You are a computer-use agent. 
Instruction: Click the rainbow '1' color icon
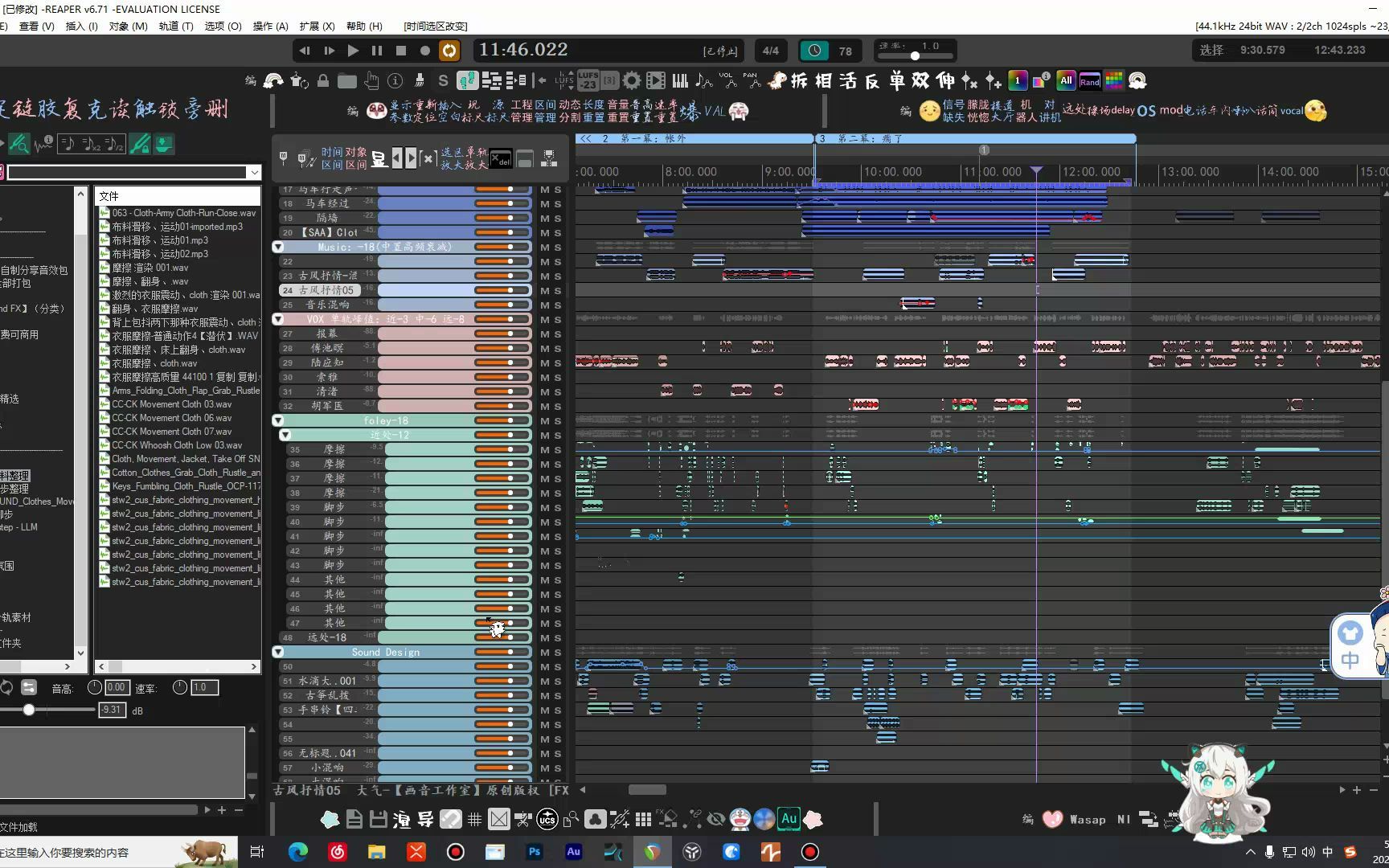pyautogui.click(x=1018, y=80)
